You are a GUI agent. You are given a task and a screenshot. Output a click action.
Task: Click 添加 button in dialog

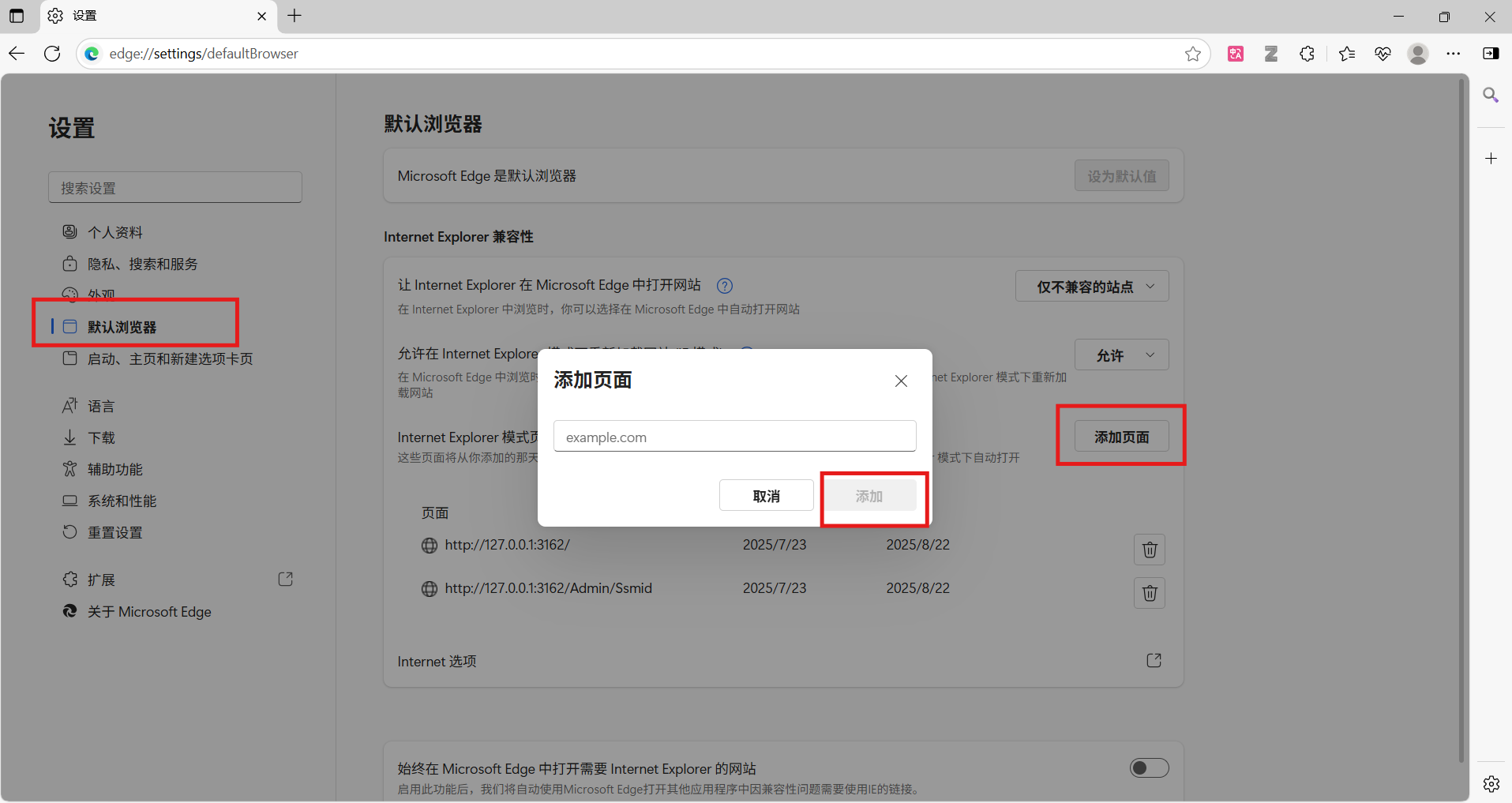tap(869, 496)
